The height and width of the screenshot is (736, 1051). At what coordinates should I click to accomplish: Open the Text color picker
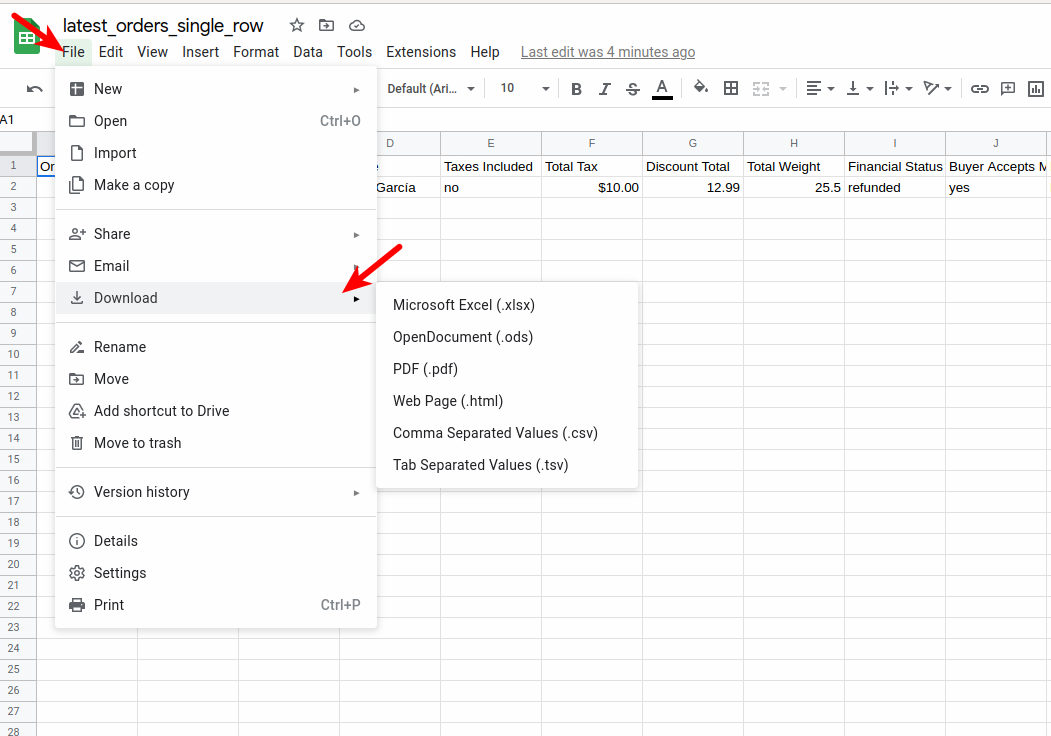pos(662,88)
